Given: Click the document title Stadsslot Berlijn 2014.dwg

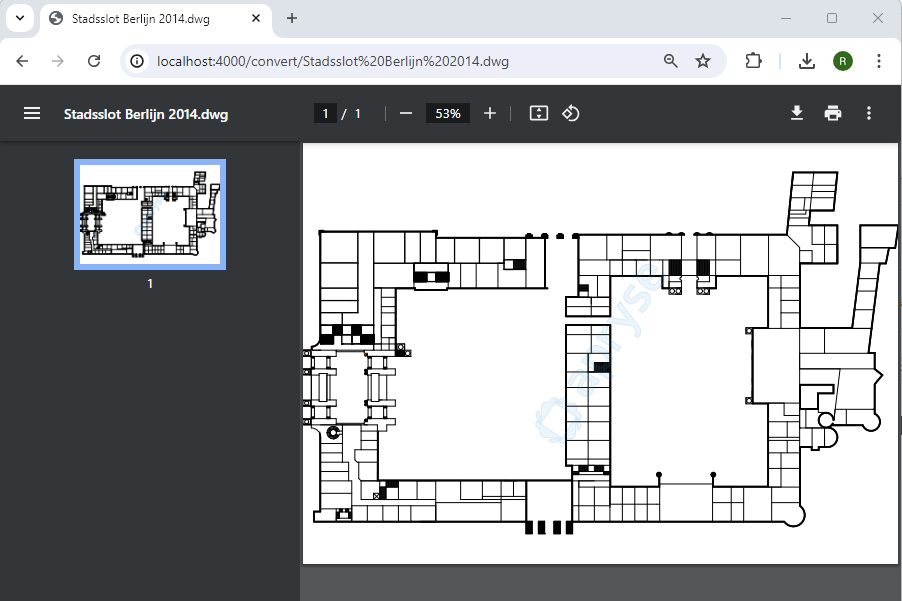Looking at the screenshot, I should click(x=146, y=114).
